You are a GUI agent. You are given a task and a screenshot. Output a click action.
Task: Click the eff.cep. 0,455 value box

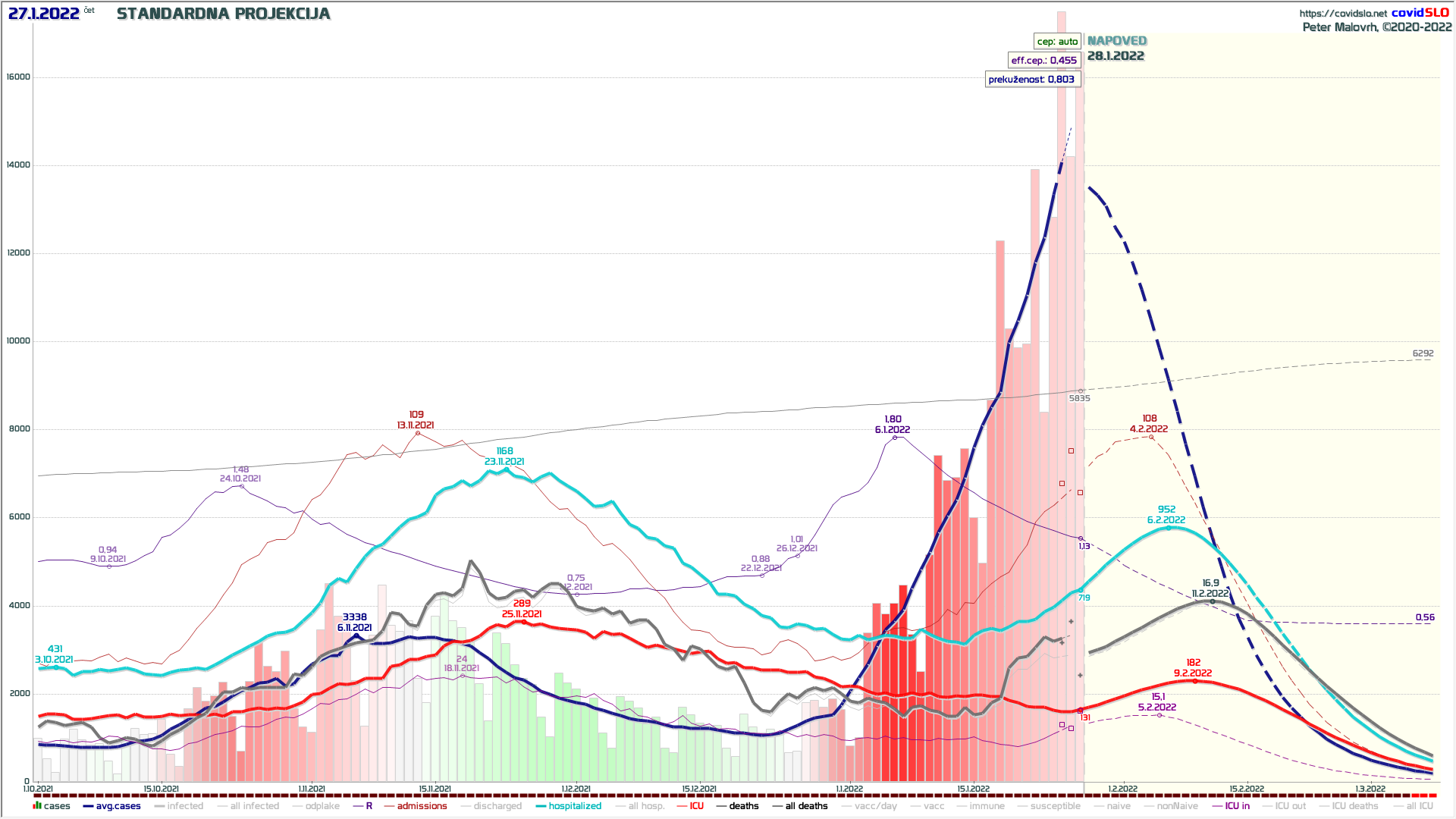tap(1043, 60)
